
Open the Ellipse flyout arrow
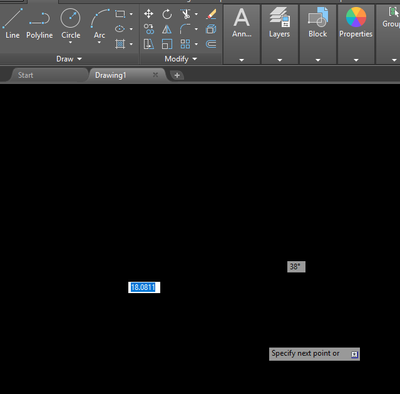click(131, 29)
